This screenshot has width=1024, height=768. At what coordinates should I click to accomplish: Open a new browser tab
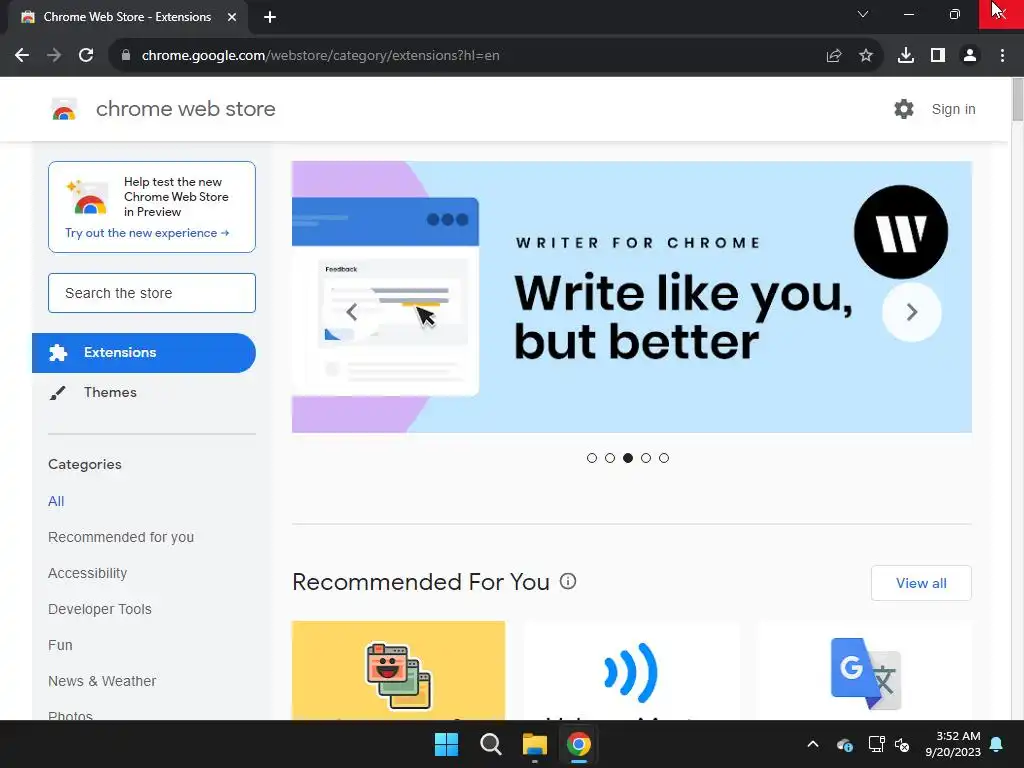pos(270,17)
